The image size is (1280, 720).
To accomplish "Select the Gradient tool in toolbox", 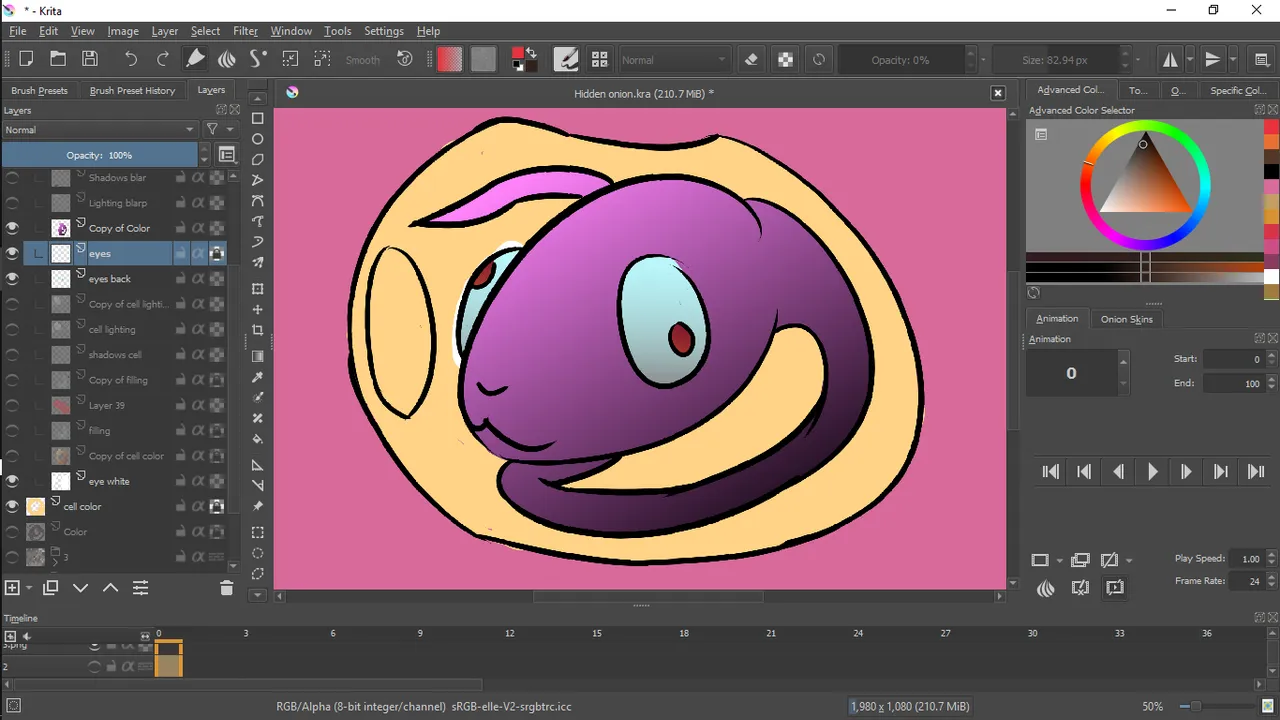I will [257, 356].
